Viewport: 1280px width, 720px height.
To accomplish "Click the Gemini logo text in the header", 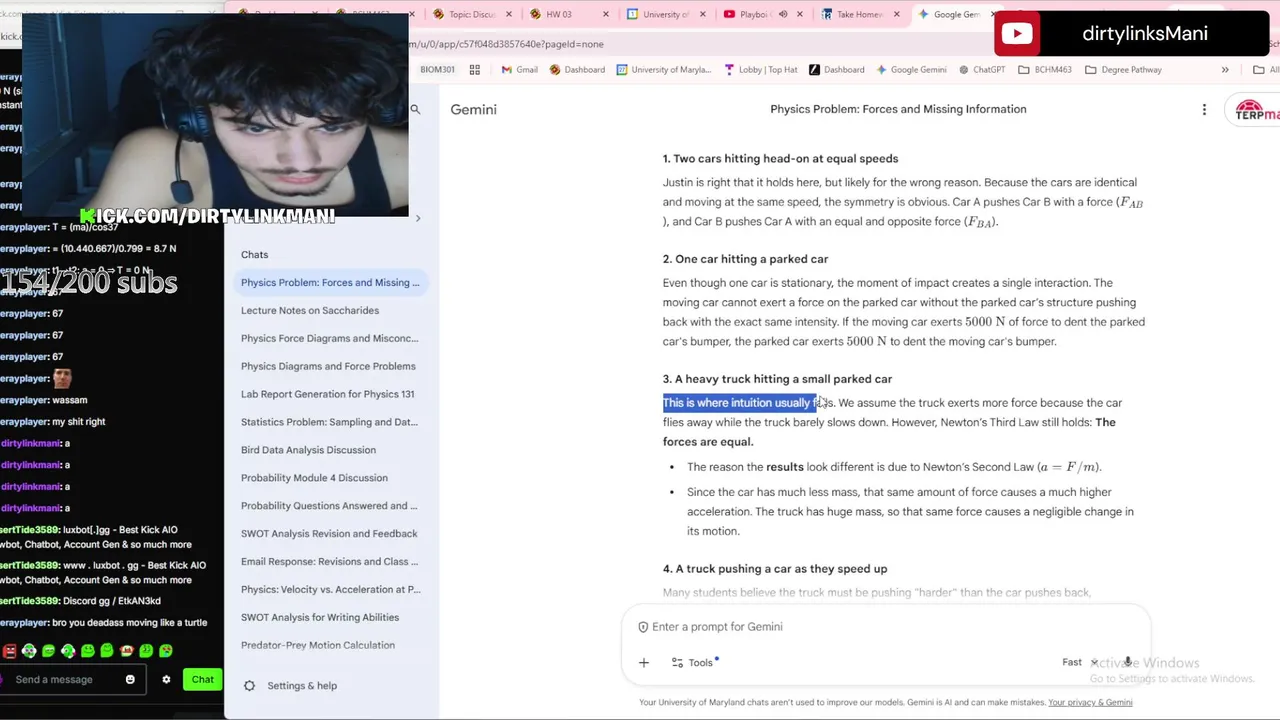I will (473, 109).
